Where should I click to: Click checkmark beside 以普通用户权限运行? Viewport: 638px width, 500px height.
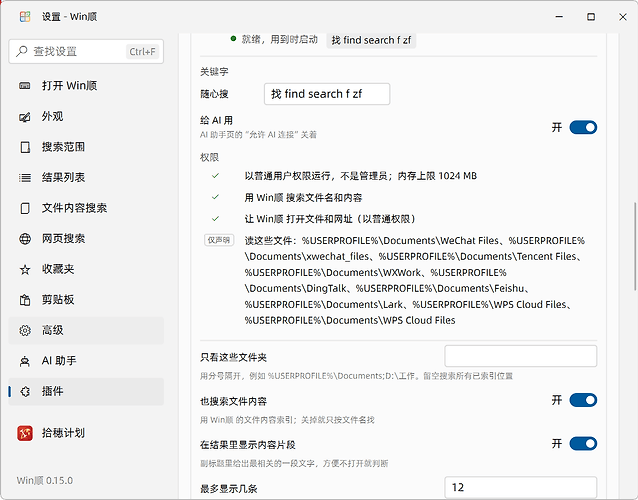[216, 176]
